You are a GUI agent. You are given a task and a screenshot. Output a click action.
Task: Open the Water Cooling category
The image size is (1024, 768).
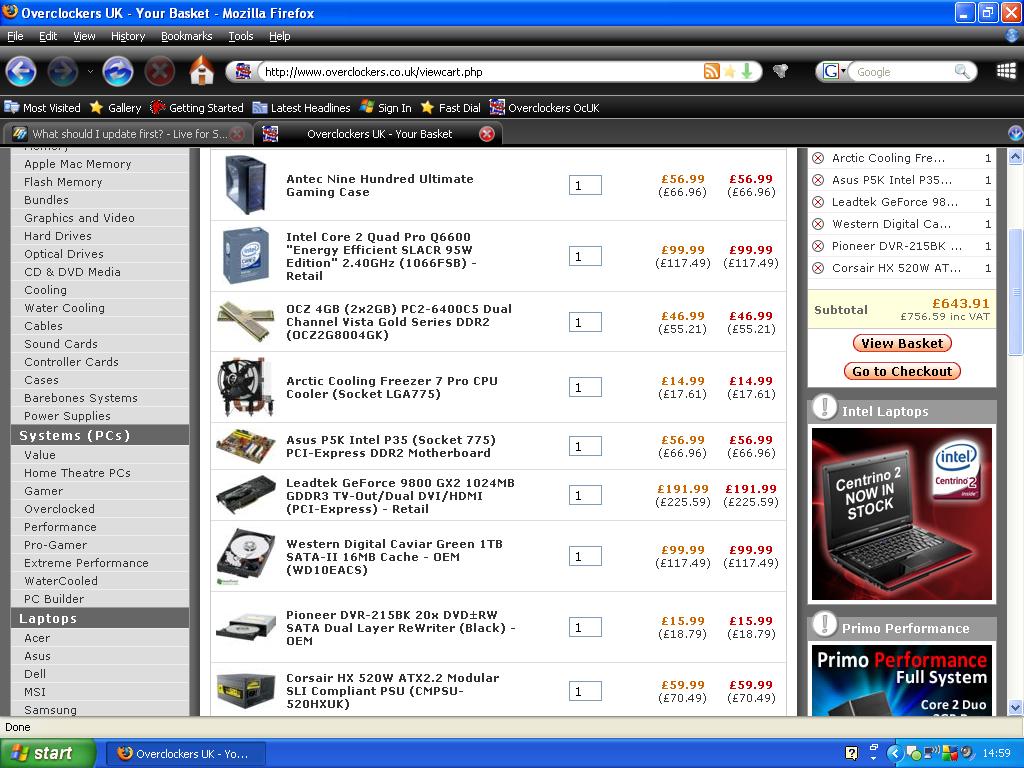pyautogui.click(x=64, y=308)
